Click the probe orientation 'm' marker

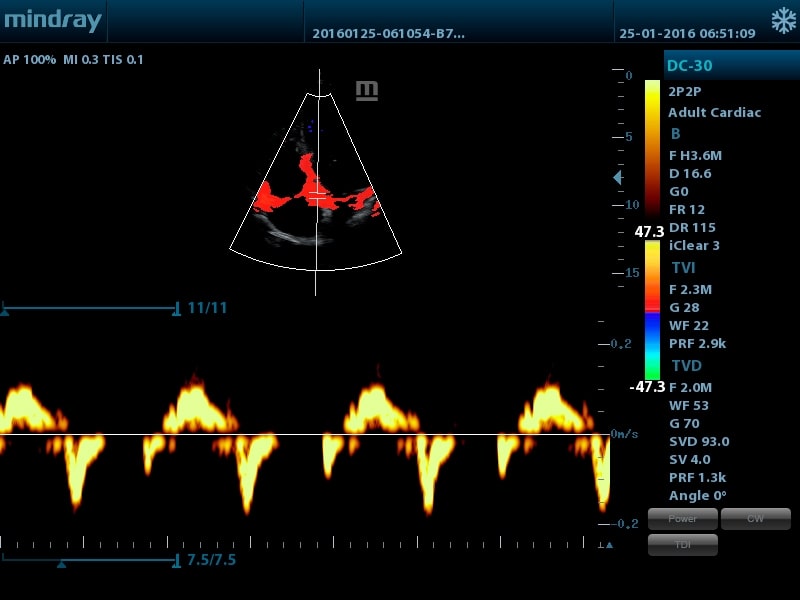click(x=367, y=91)
